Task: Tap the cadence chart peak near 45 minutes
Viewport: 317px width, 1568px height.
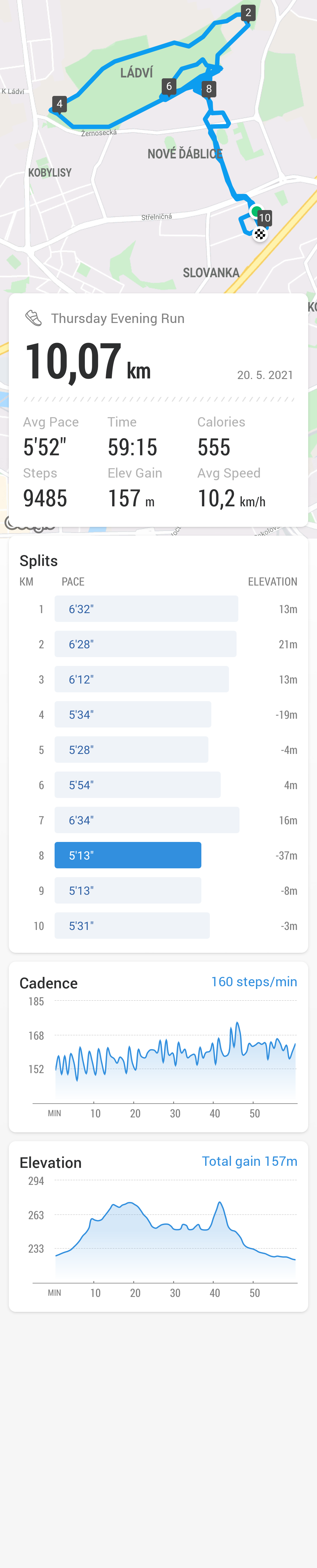Action: click(x=237, y=1024)
